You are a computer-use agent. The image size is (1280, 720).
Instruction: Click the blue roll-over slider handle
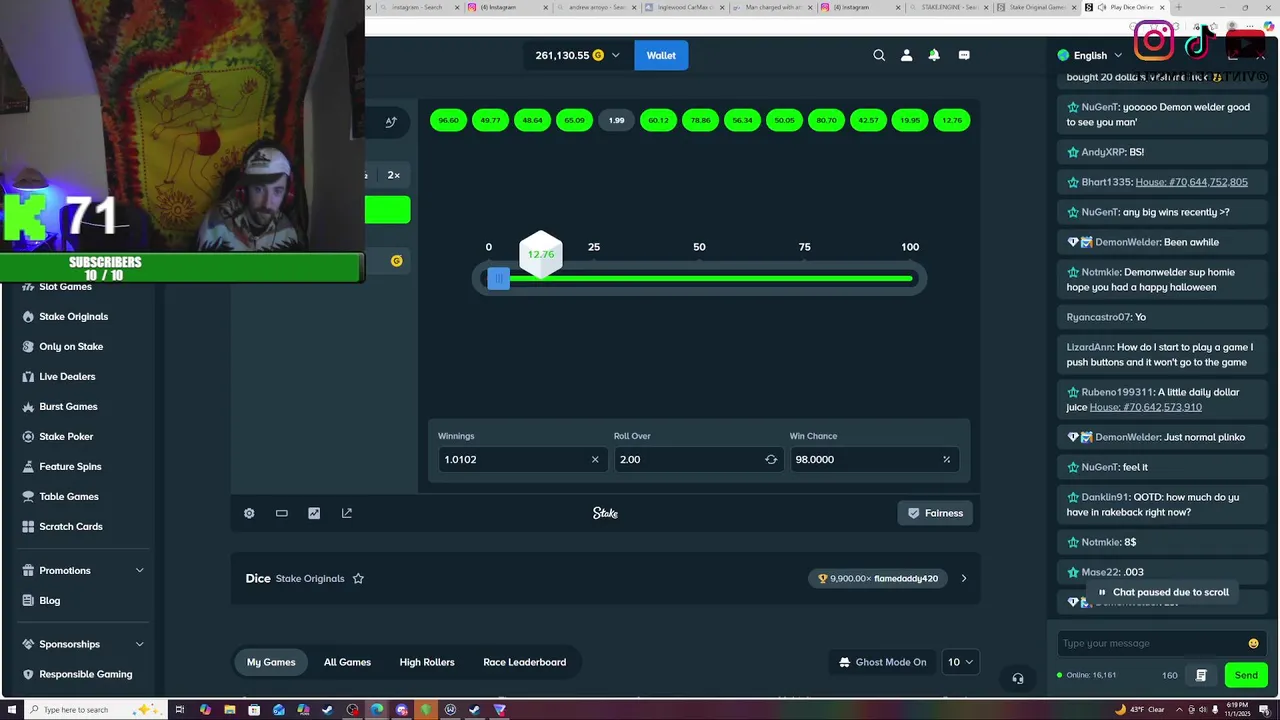[x=498, y=279]
